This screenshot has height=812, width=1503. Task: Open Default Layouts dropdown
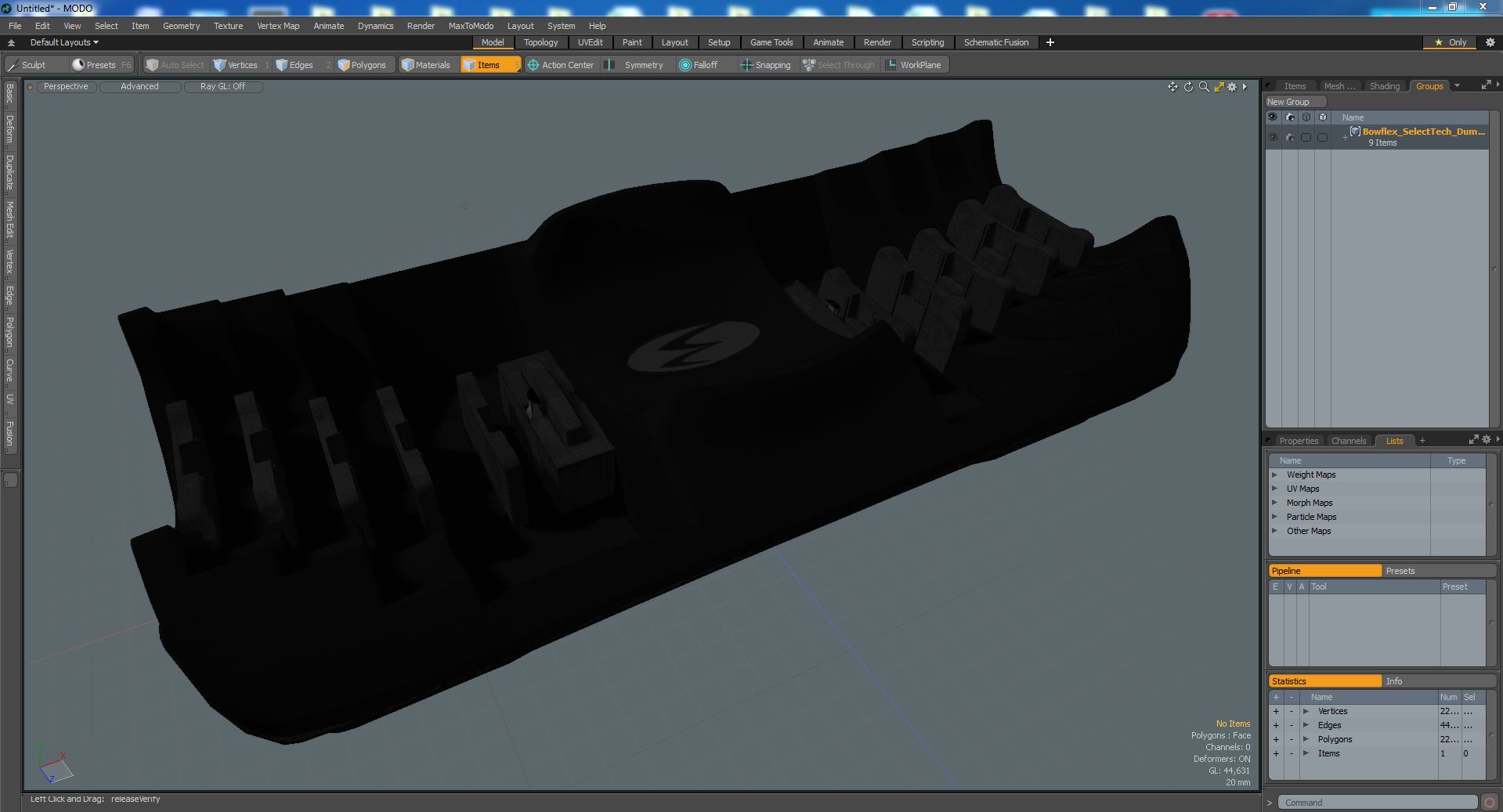tap(64, 42)
